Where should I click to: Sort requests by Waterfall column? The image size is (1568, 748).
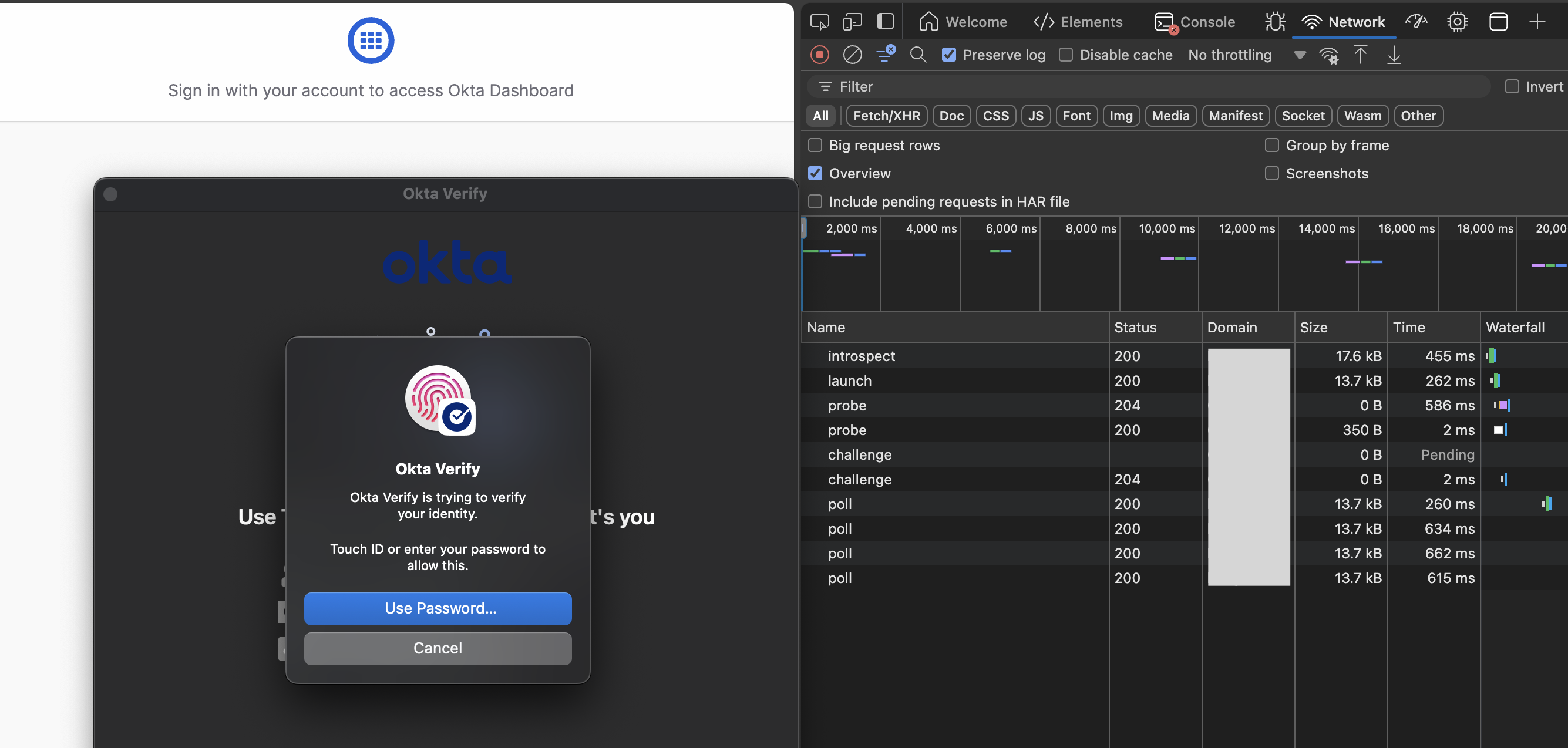pos(1523,328)
